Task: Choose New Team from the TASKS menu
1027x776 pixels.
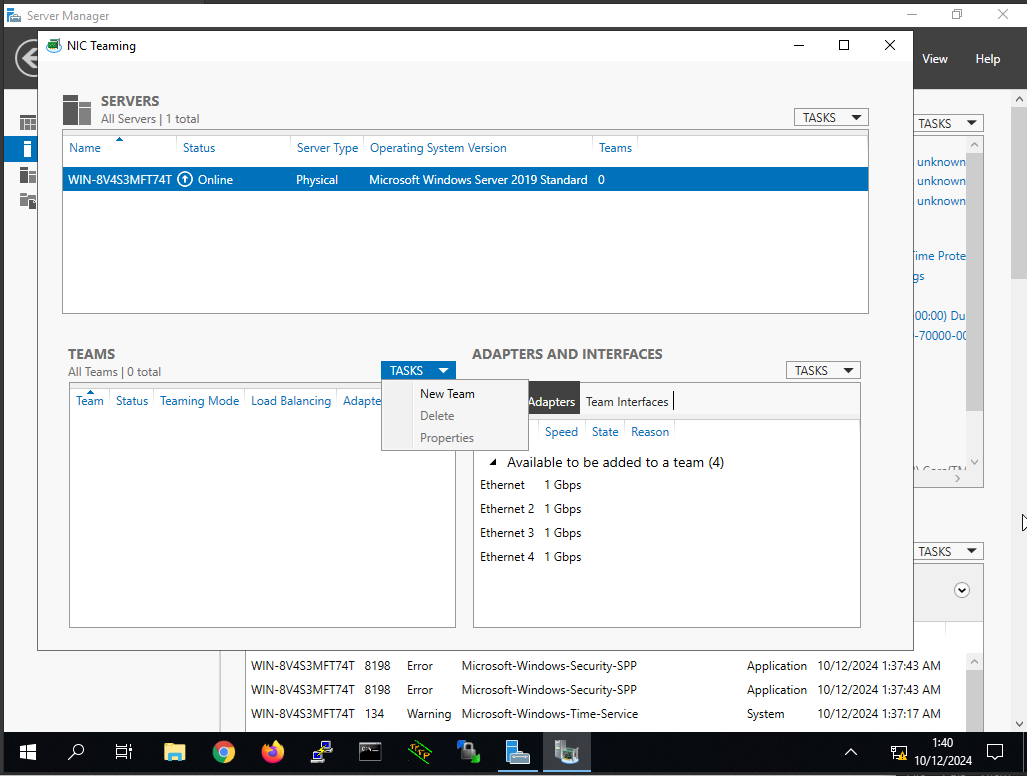Action: (447, 394)
